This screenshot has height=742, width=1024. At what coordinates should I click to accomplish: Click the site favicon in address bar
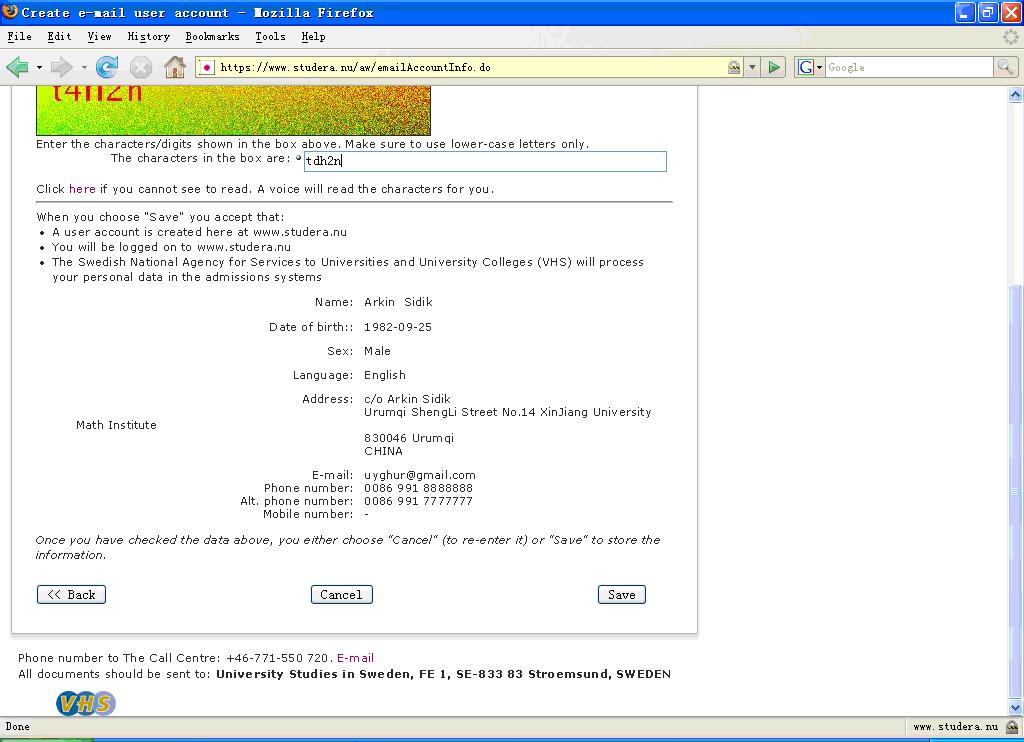coord(206,67)
